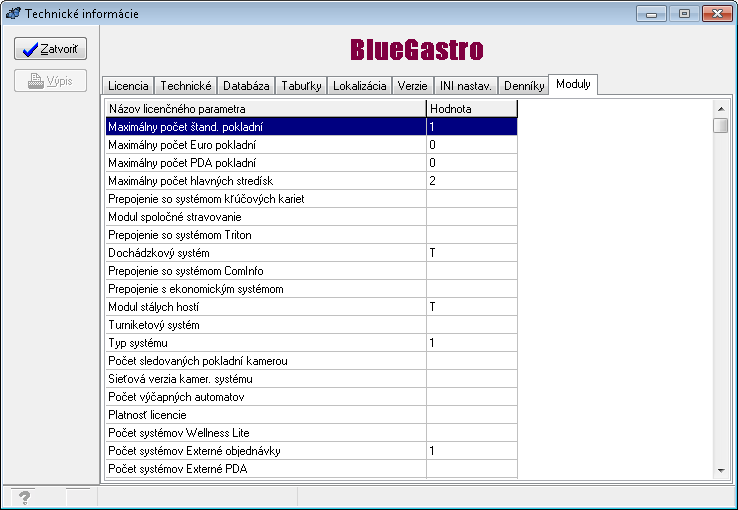Open the Lokalizácia tab
Screen dimensions: 738x510
[x=360, y=86]
